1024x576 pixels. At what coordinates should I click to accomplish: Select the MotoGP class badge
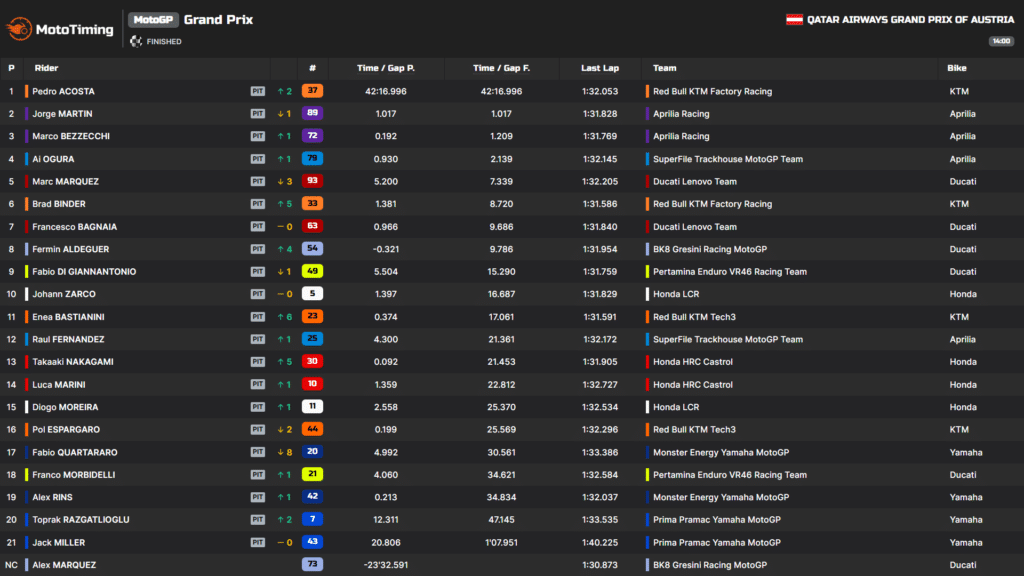pos(153,20)
